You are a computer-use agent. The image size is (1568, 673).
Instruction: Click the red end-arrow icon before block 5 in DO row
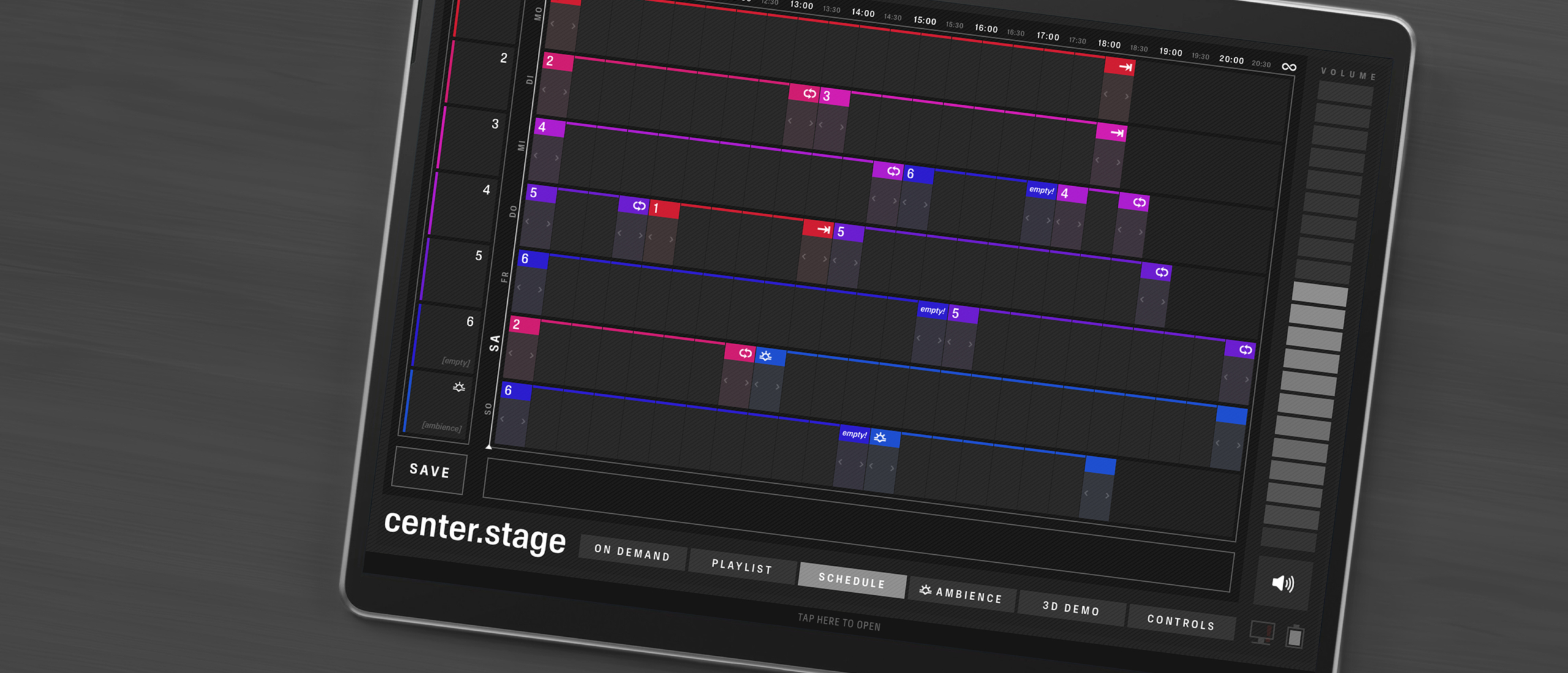click(x=818, y=229)
